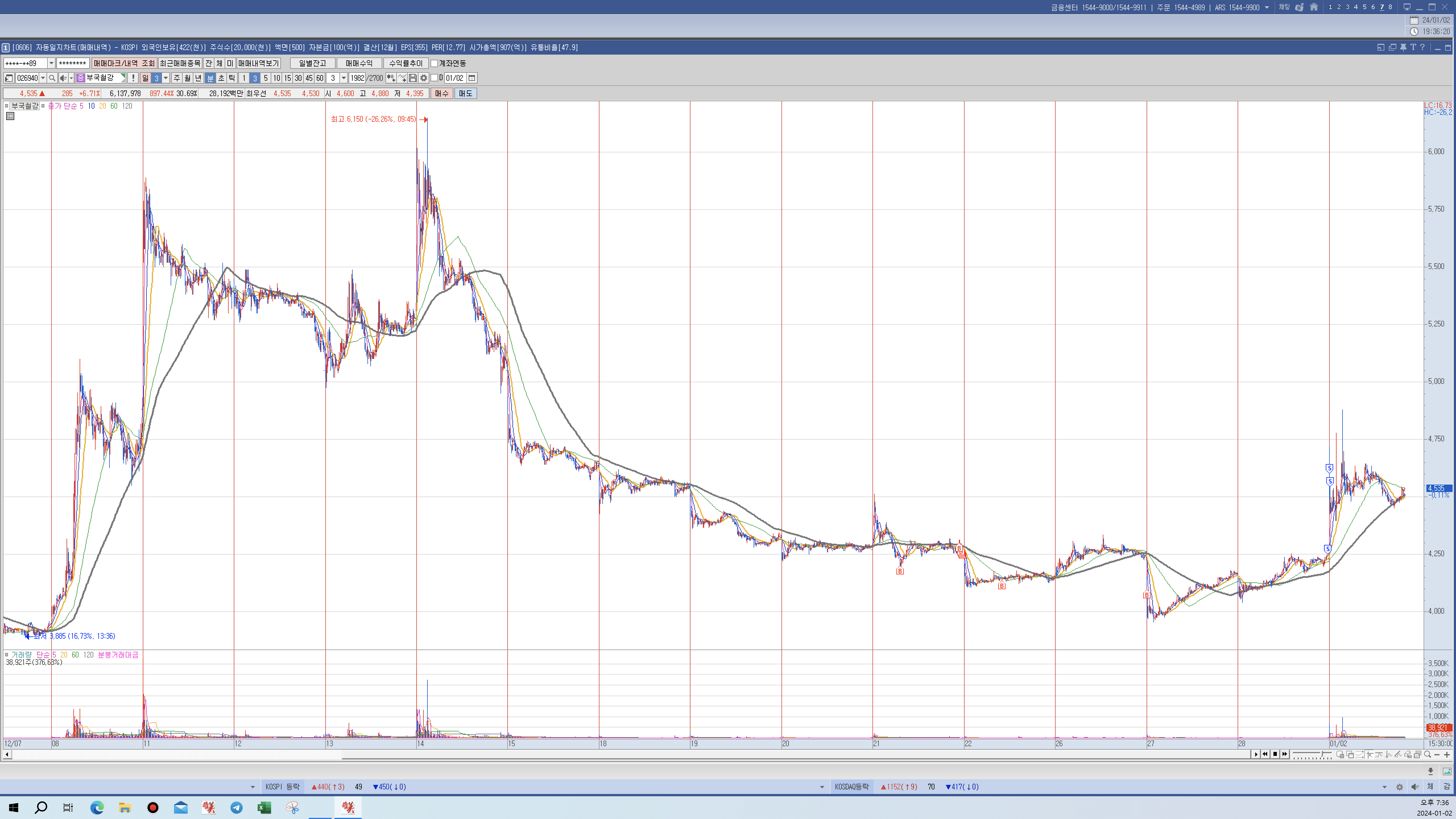Image resolution: width=1456 pixels, height=819 pixels.
Task: Open the ticker bar settings gear icon
Action: (1399, 787)
